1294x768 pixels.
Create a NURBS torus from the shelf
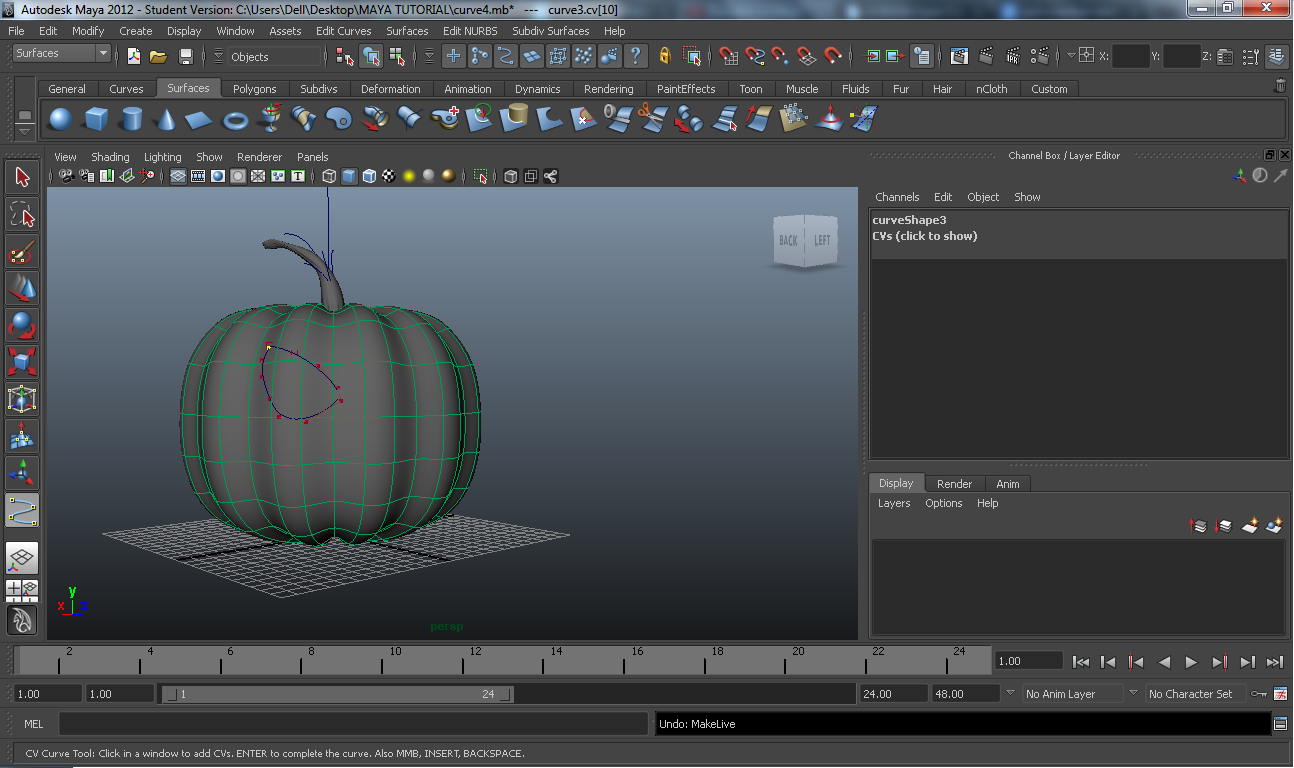[235, 120]
